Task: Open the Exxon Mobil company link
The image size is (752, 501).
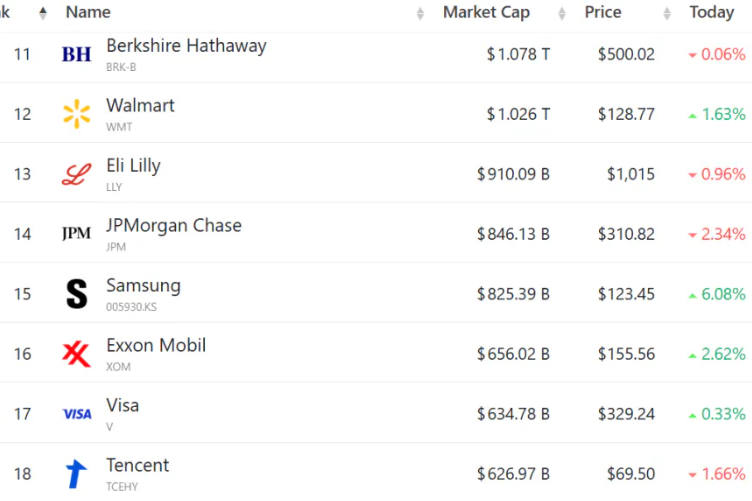Action: 156,346
